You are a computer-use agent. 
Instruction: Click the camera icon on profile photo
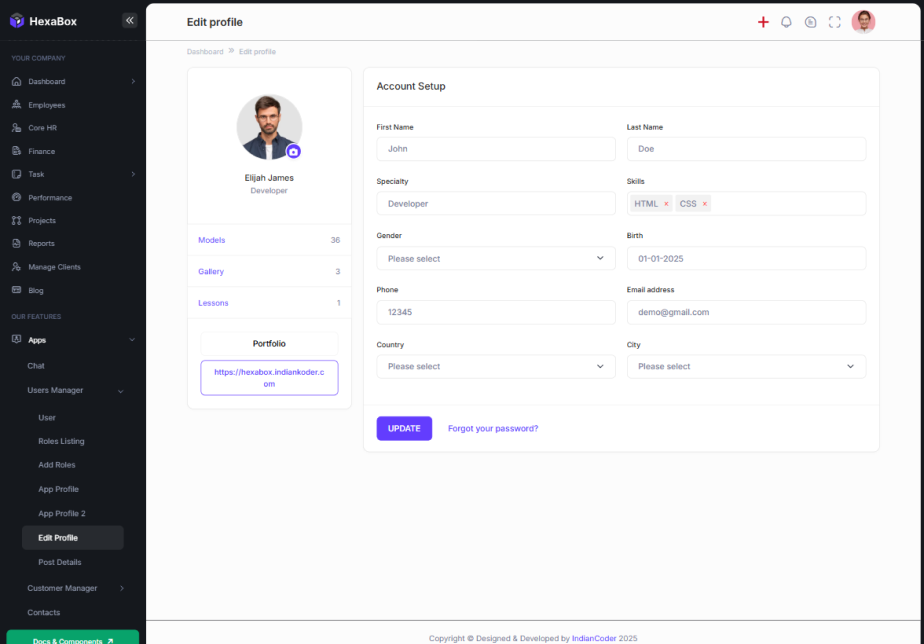click(x=293, y=151)
